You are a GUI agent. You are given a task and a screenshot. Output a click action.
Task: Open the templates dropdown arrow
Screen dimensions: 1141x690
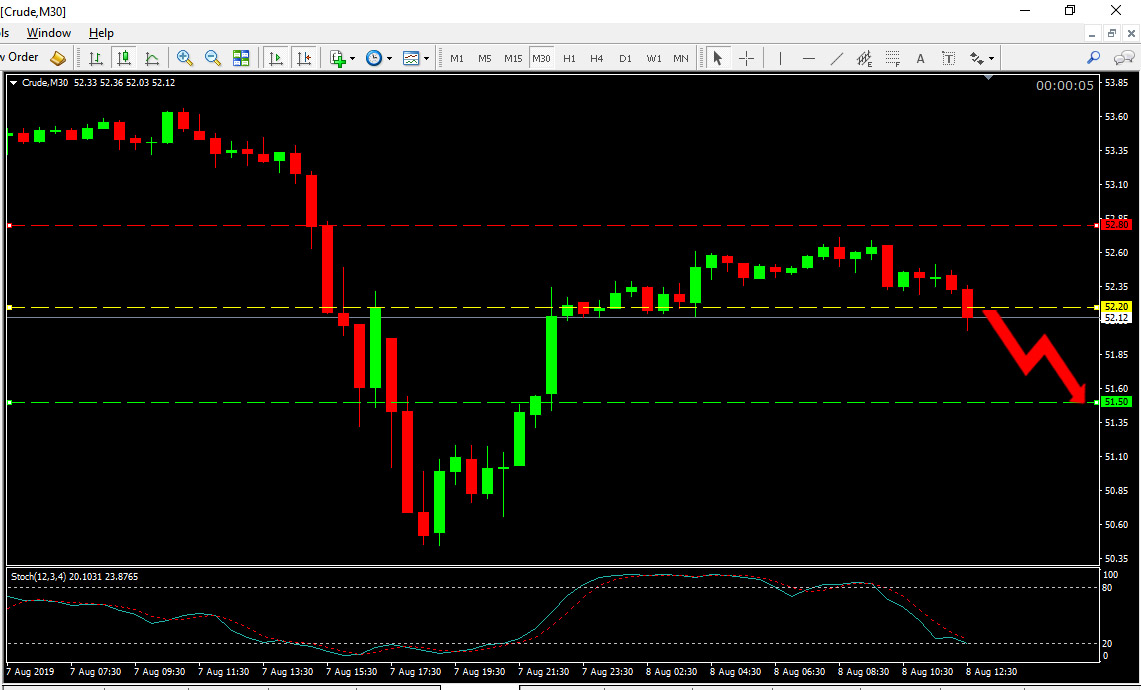pos(426,59)
